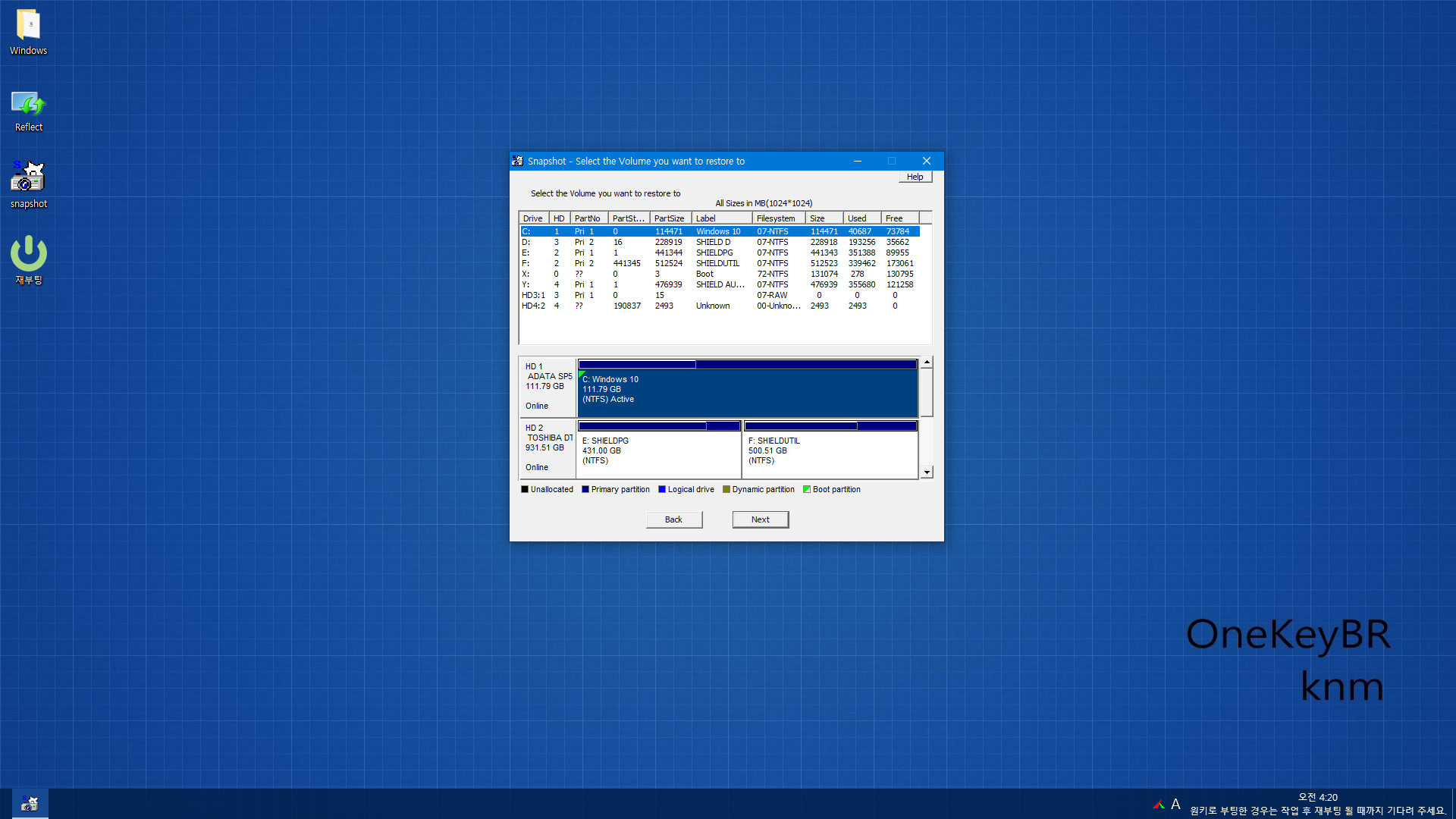Click the HD 2 TOSHIBA disk label
Screen dimensions: 1456x819
coord(548,448)
